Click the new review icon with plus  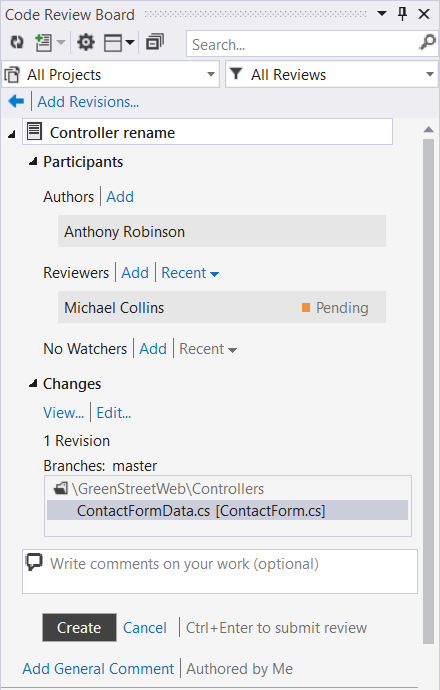[x=44, y=43]
